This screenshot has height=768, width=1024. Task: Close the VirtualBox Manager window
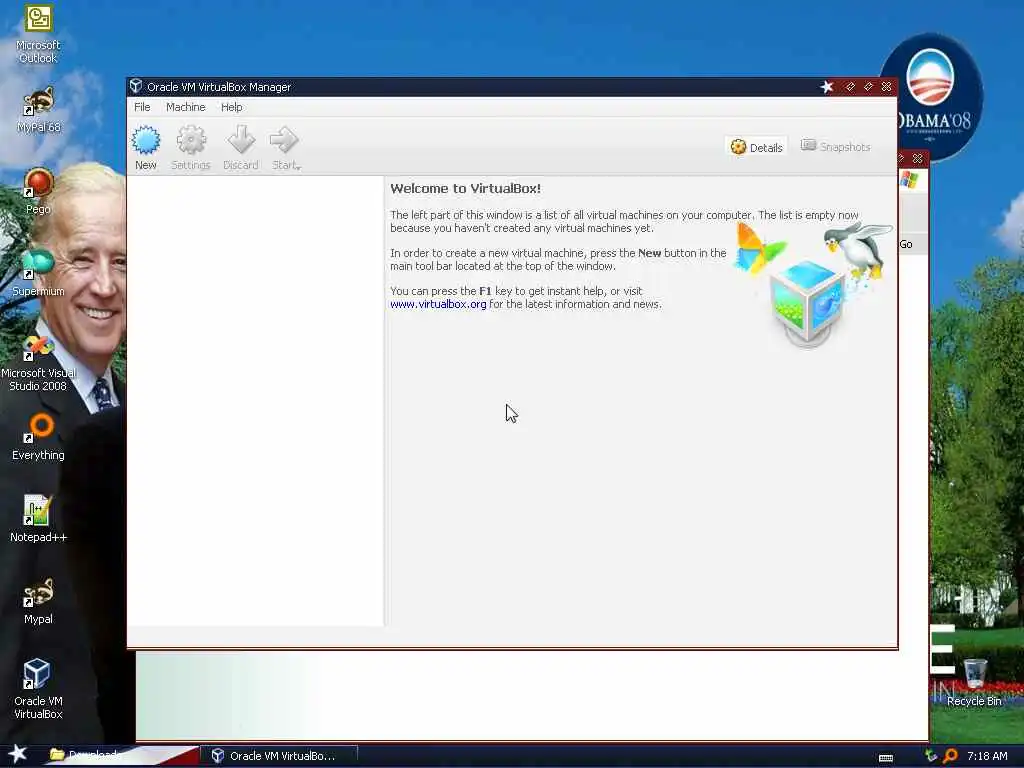[x=886, y=87]
